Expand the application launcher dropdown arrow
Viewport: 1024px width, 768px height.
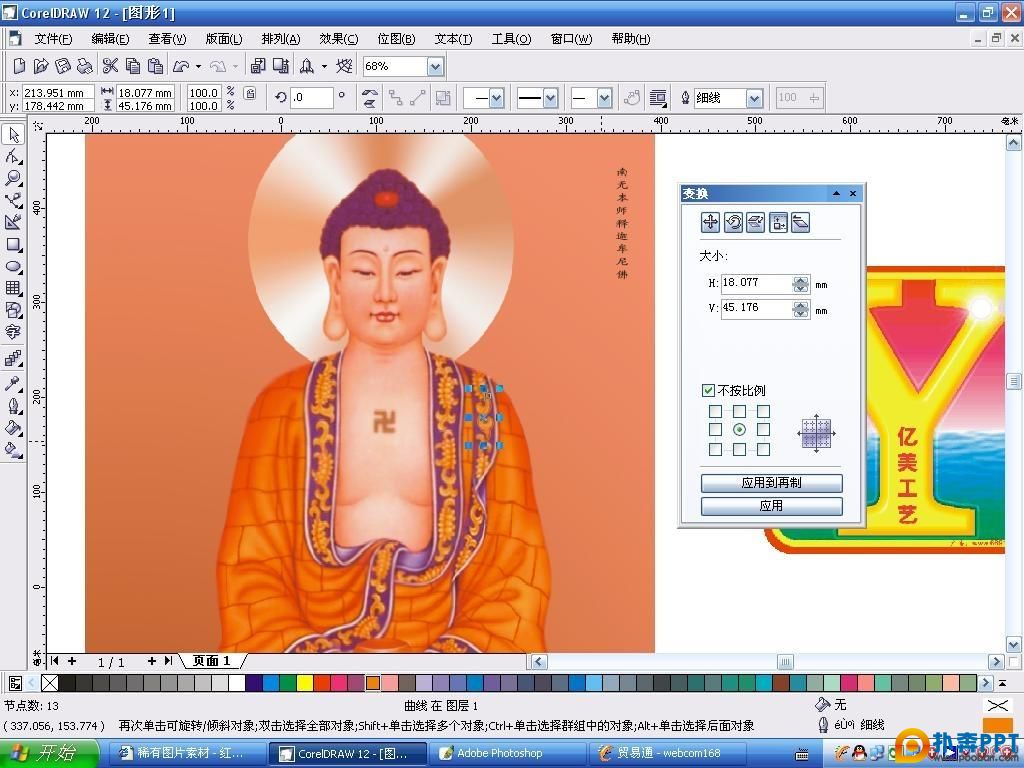pyautogui.click(x=324, y=67)
